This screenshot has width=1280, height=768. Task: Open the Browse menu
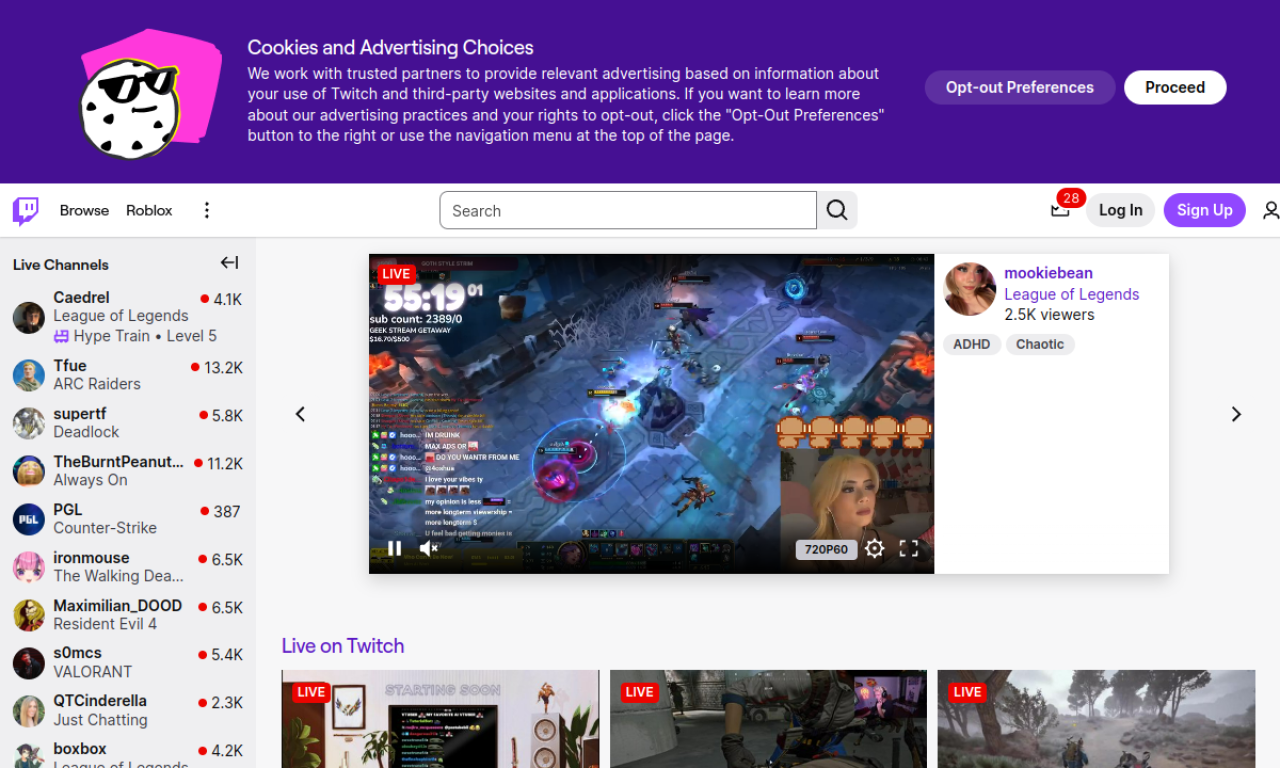click(x=83, y=210)
